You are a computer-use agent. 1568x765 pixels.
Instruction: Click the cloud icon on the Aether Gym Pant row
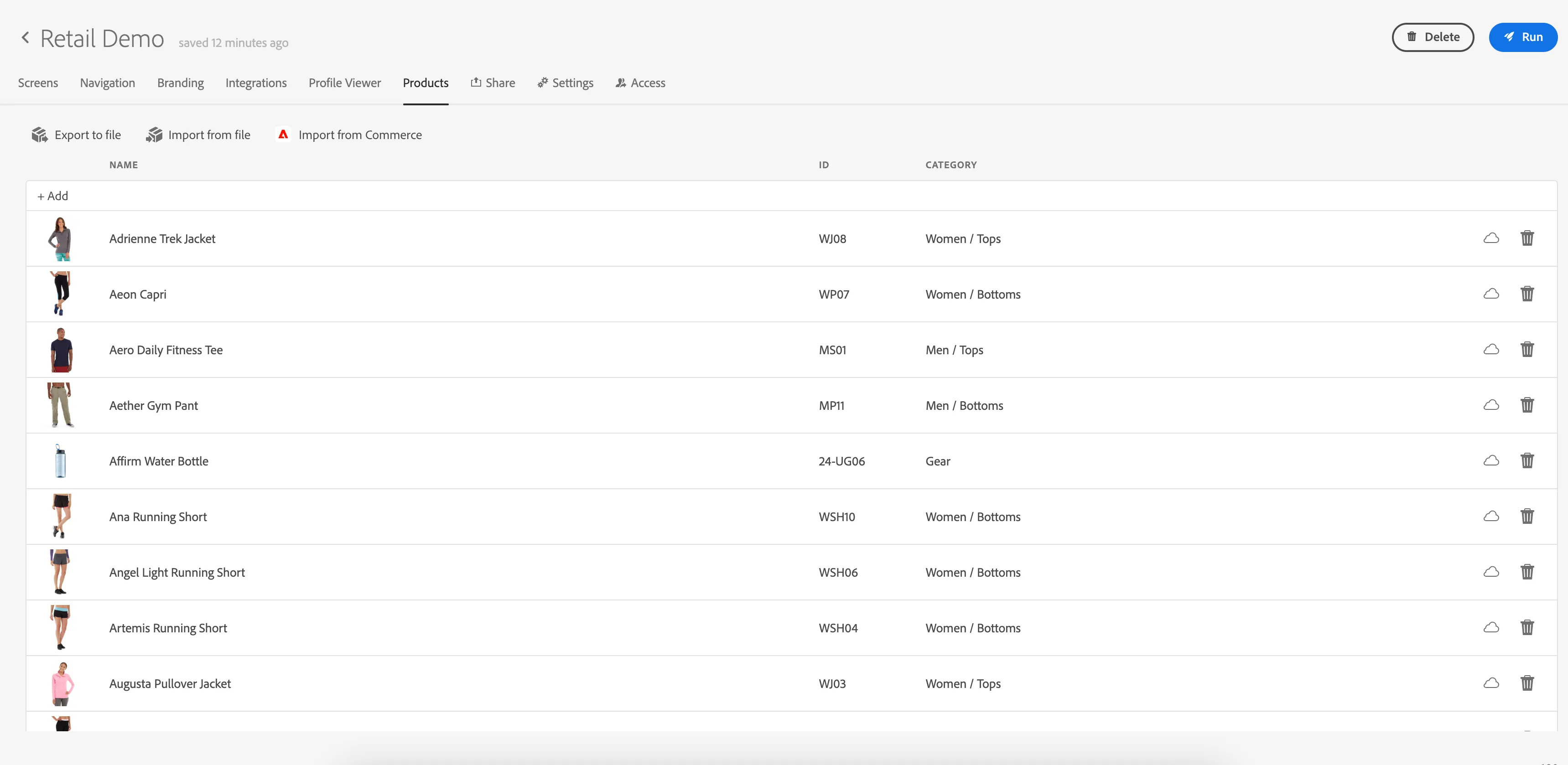click(1491, 405)
